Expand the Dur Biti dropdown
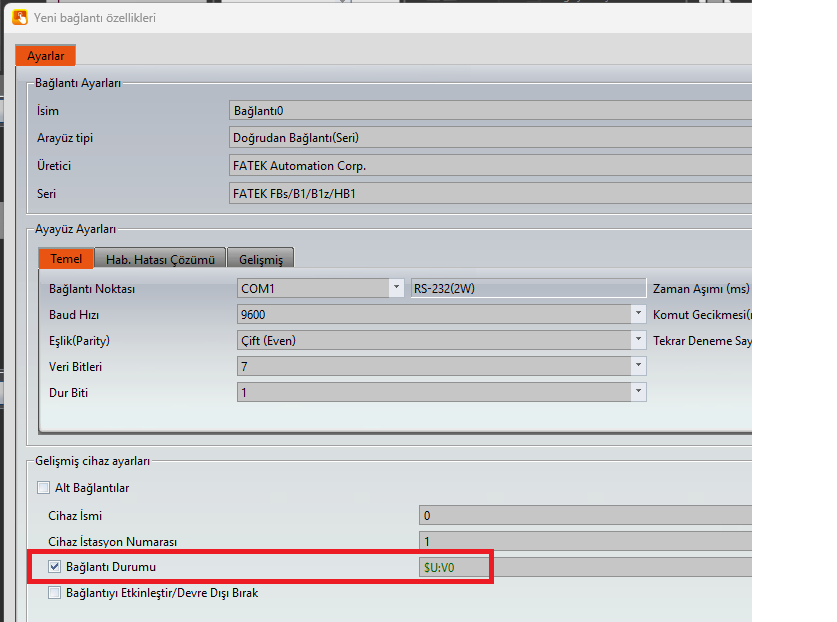Viewport: 837px width, 622px height. click(x=638, y=392)
